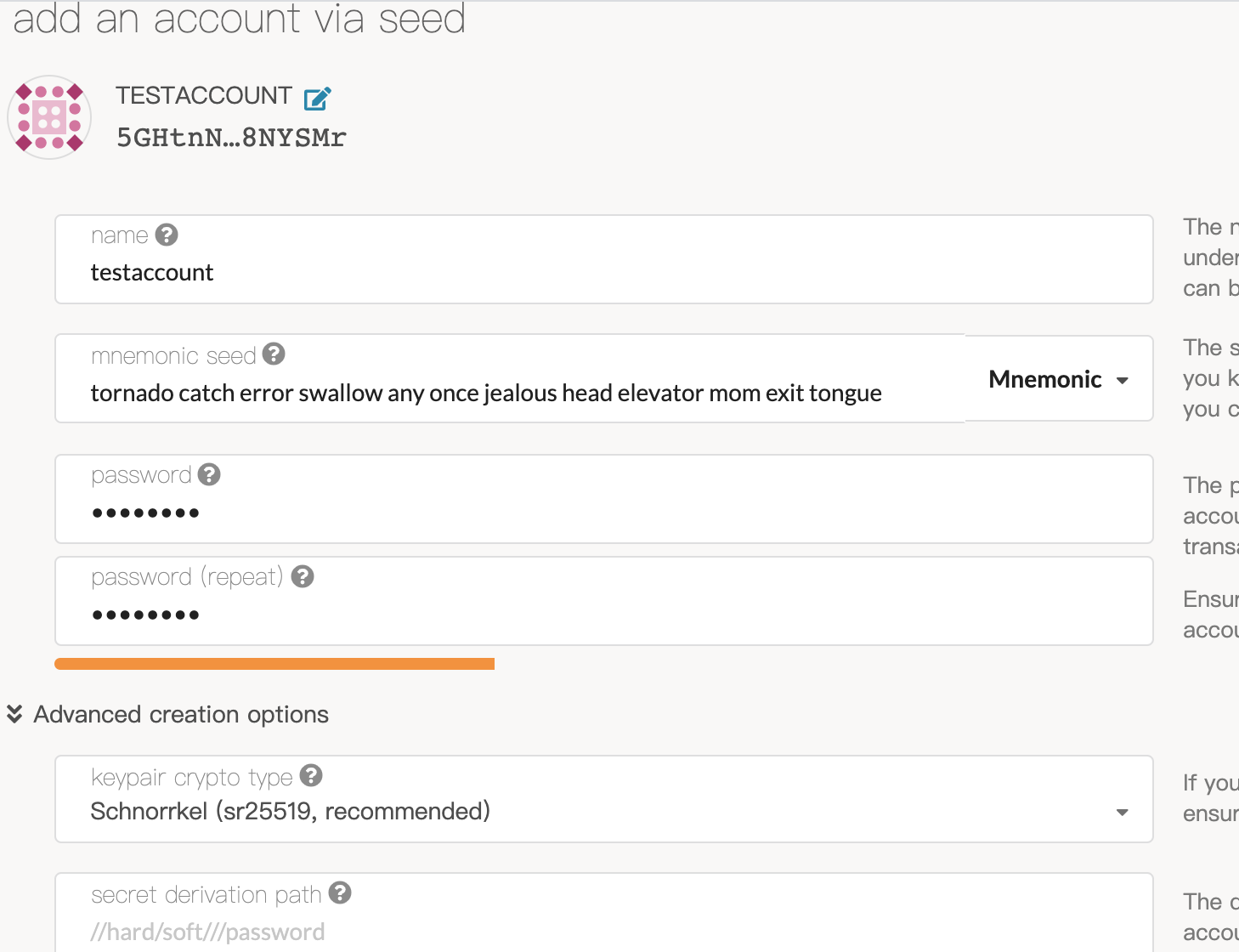Open the Mnemonic seed type dropdown
This screenshot has width=1239, height=952.
(1058, 379)
